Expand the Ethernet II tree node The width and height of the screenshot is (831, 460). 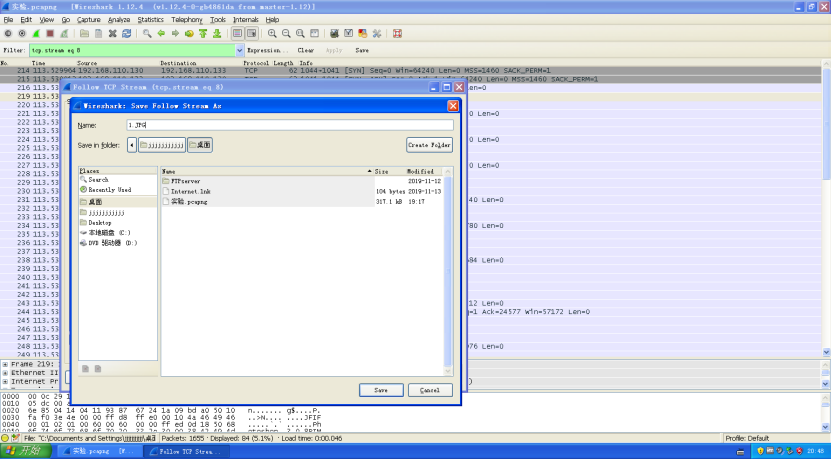point(5,373)
